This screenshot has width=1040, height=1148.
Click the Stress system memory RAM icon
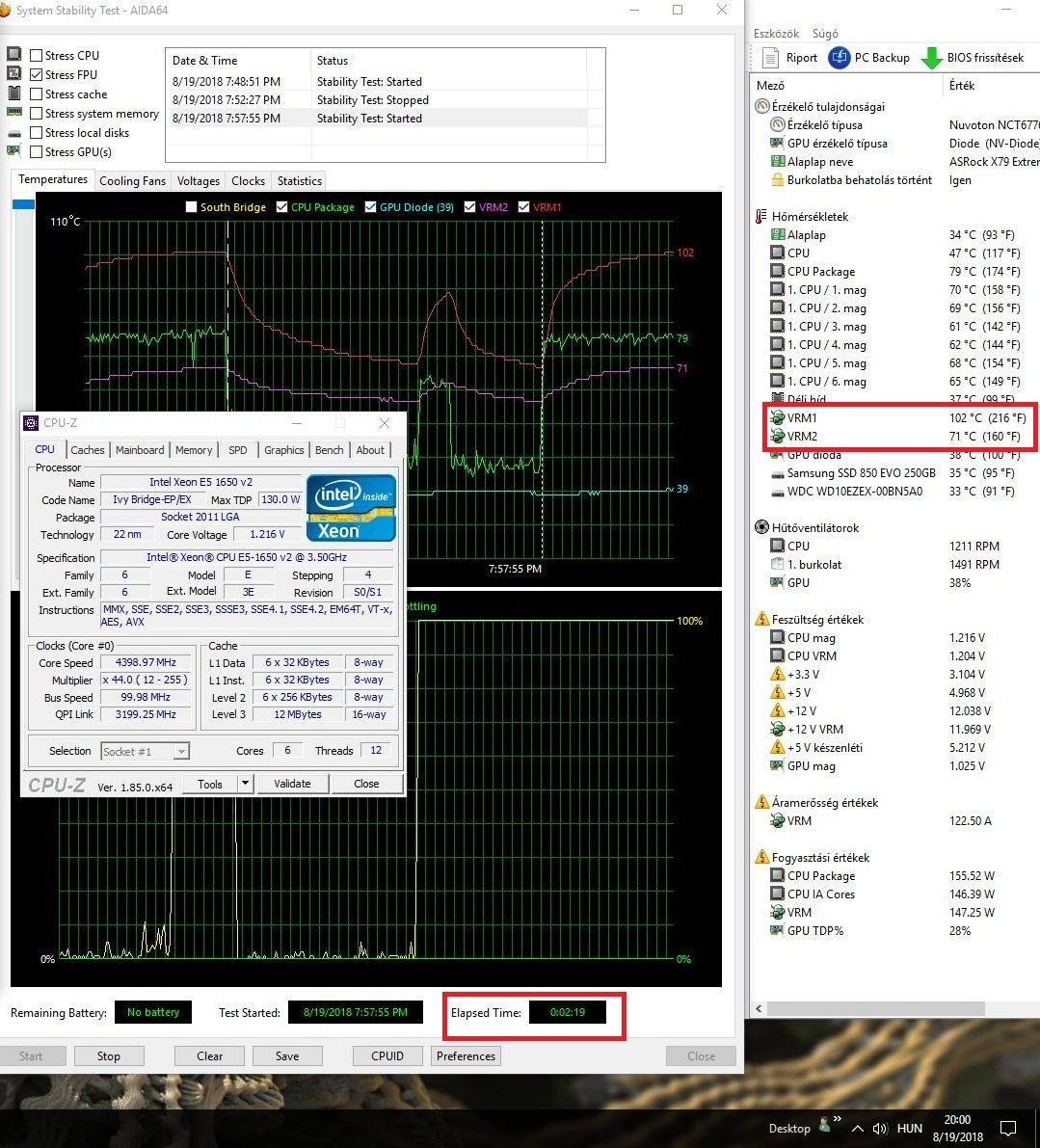pyautogui.click(x=13, y=112)
